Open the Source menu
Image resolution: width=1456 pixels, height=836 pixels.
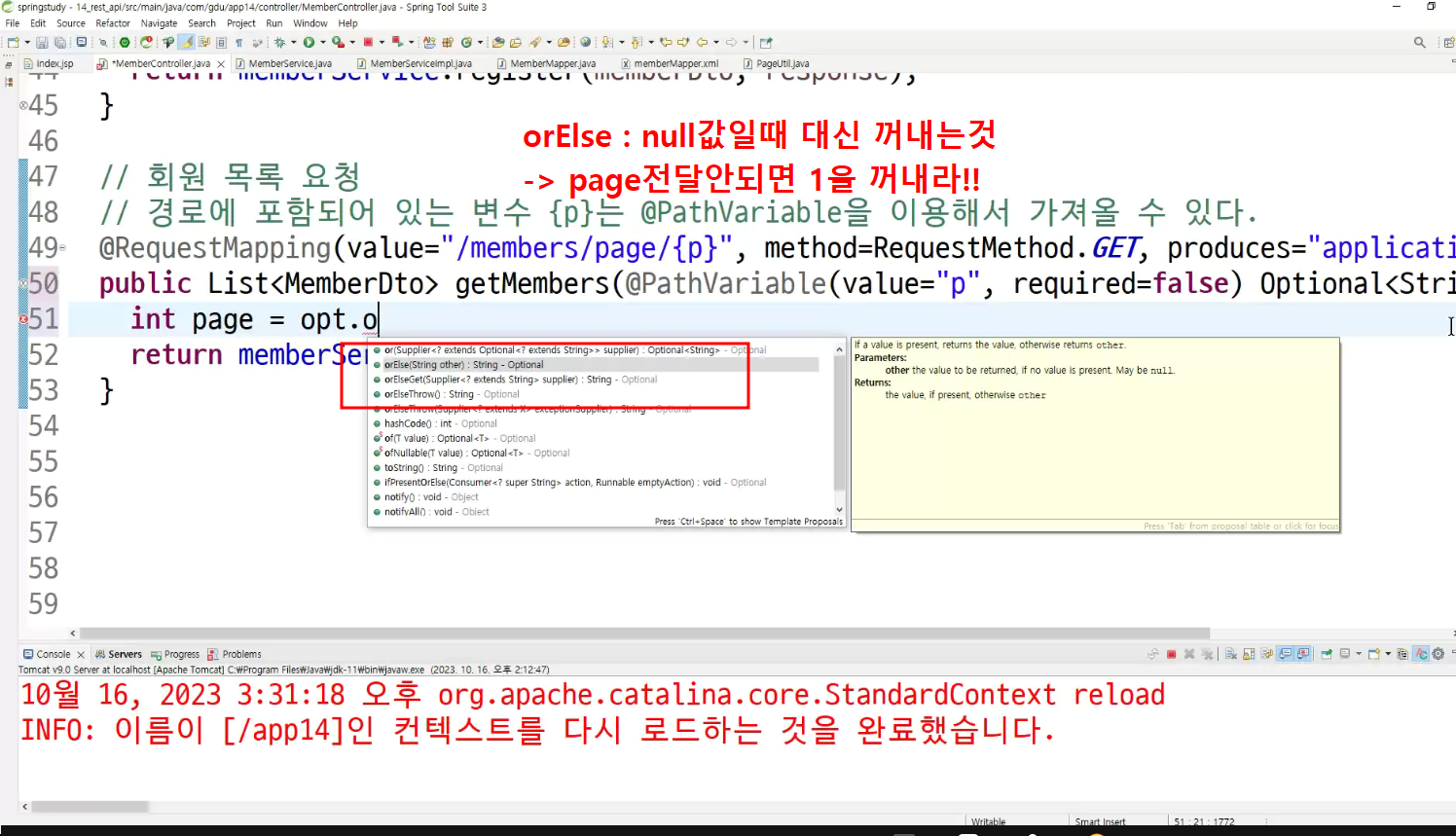tap(70, 23)
